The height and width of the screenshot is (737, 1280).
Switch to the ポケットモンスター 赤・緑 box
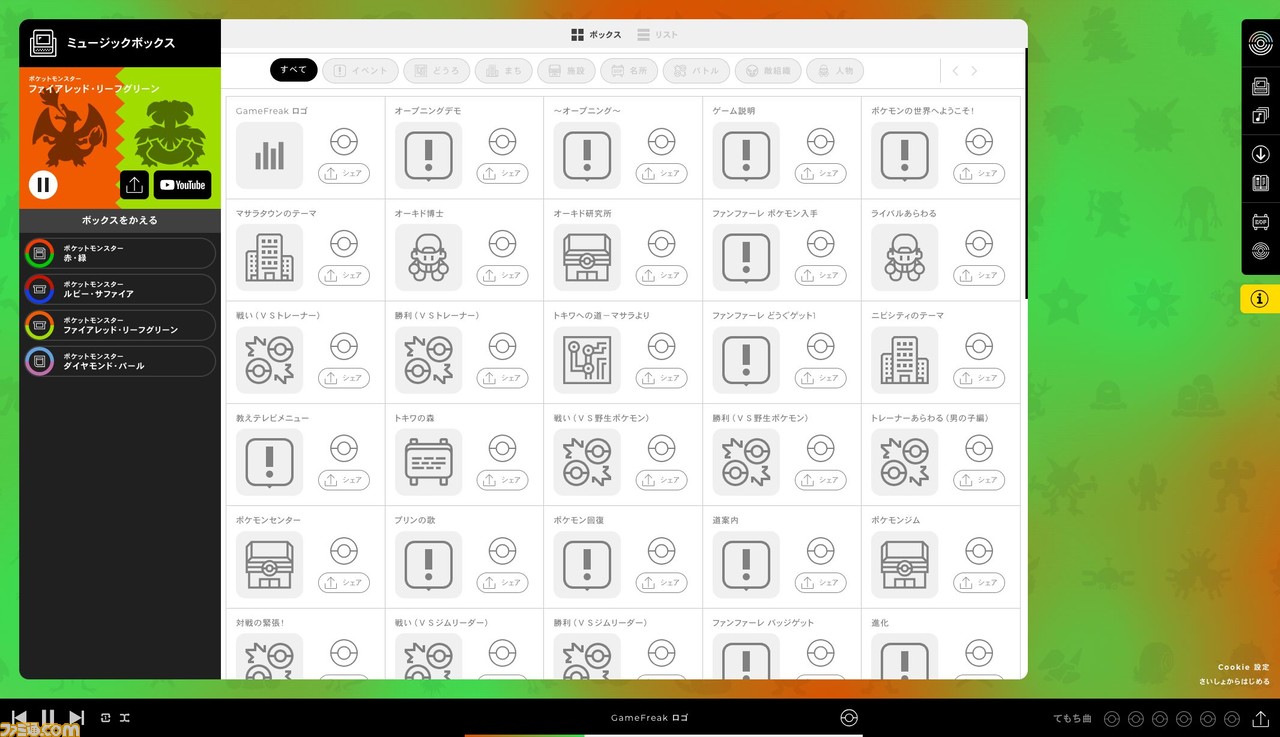119,253
